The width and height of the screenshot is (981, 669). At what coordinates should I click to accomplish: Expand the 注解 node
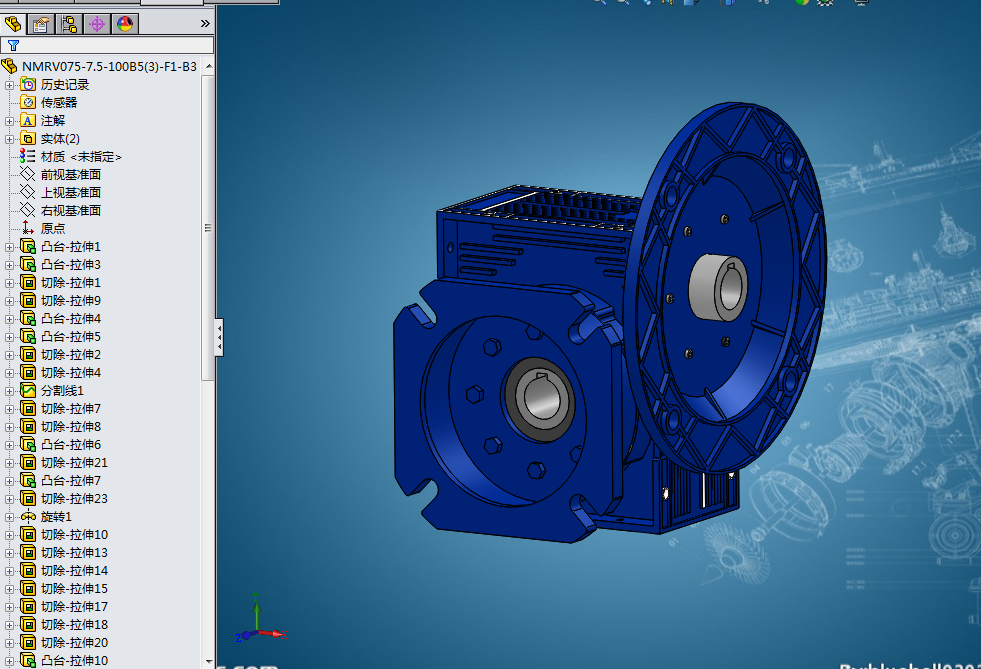pyautogui.click(x=9, y=121)
